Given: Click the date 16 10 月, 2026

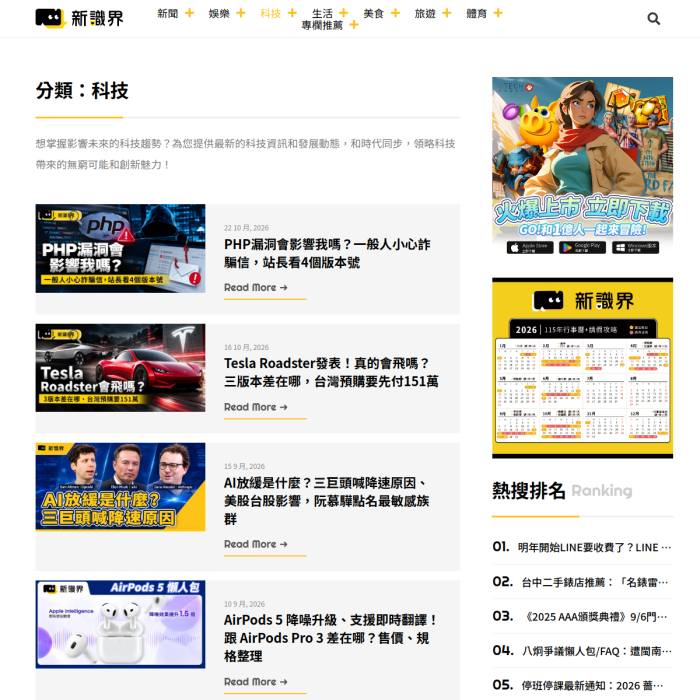Looking at the screenshot, I should tap(246, 347).
